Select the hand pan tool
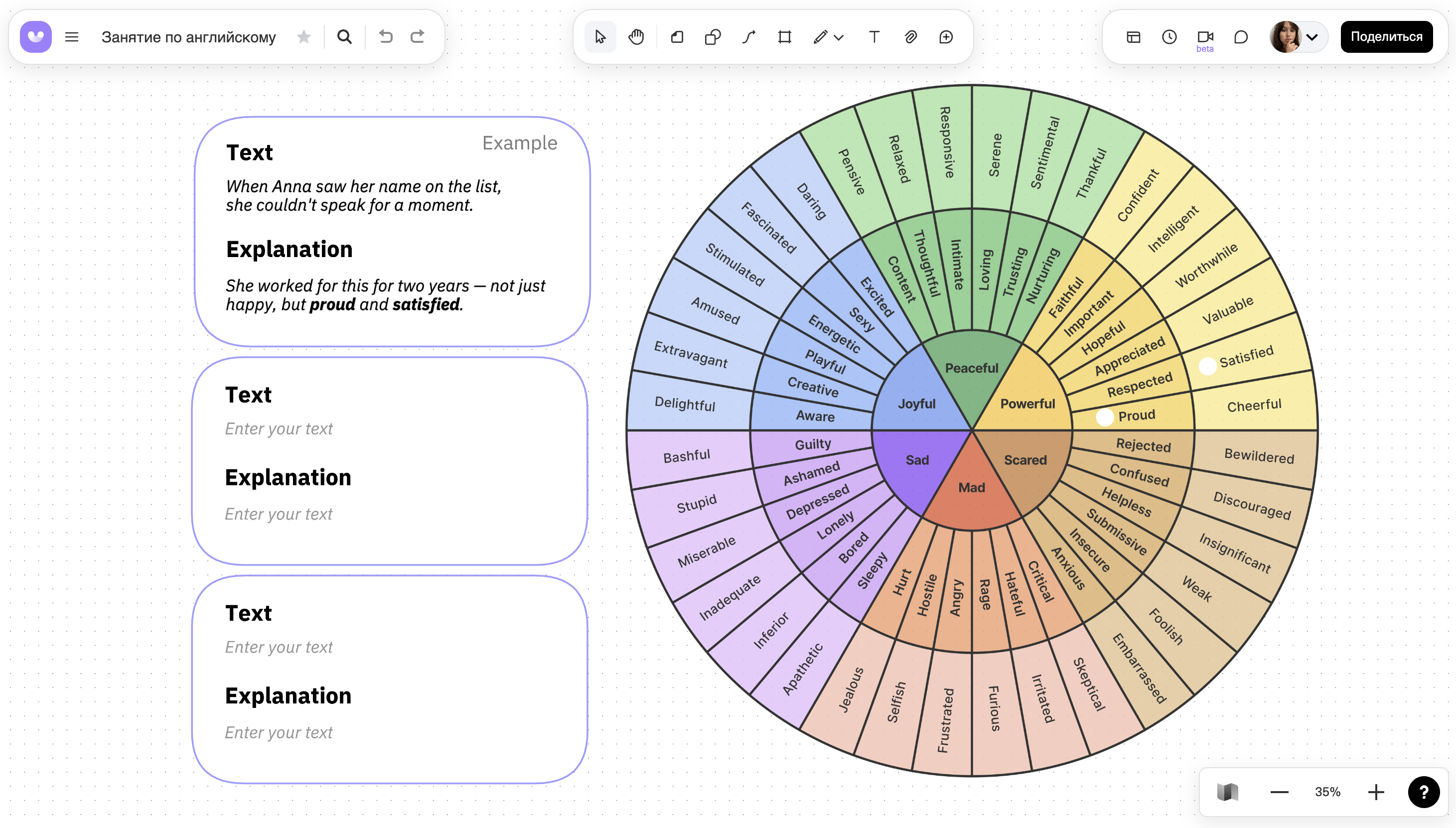Image resolution: width=1456 pixels, height=828 pixels. [636, 37]
